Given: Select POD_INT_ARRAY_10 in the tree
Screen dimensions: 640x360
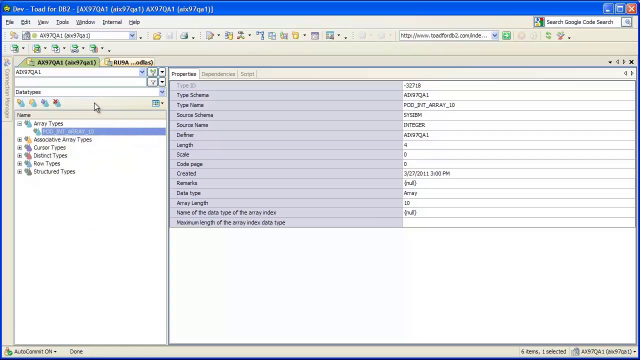Looking at the screenshot, I should [69, 131].
